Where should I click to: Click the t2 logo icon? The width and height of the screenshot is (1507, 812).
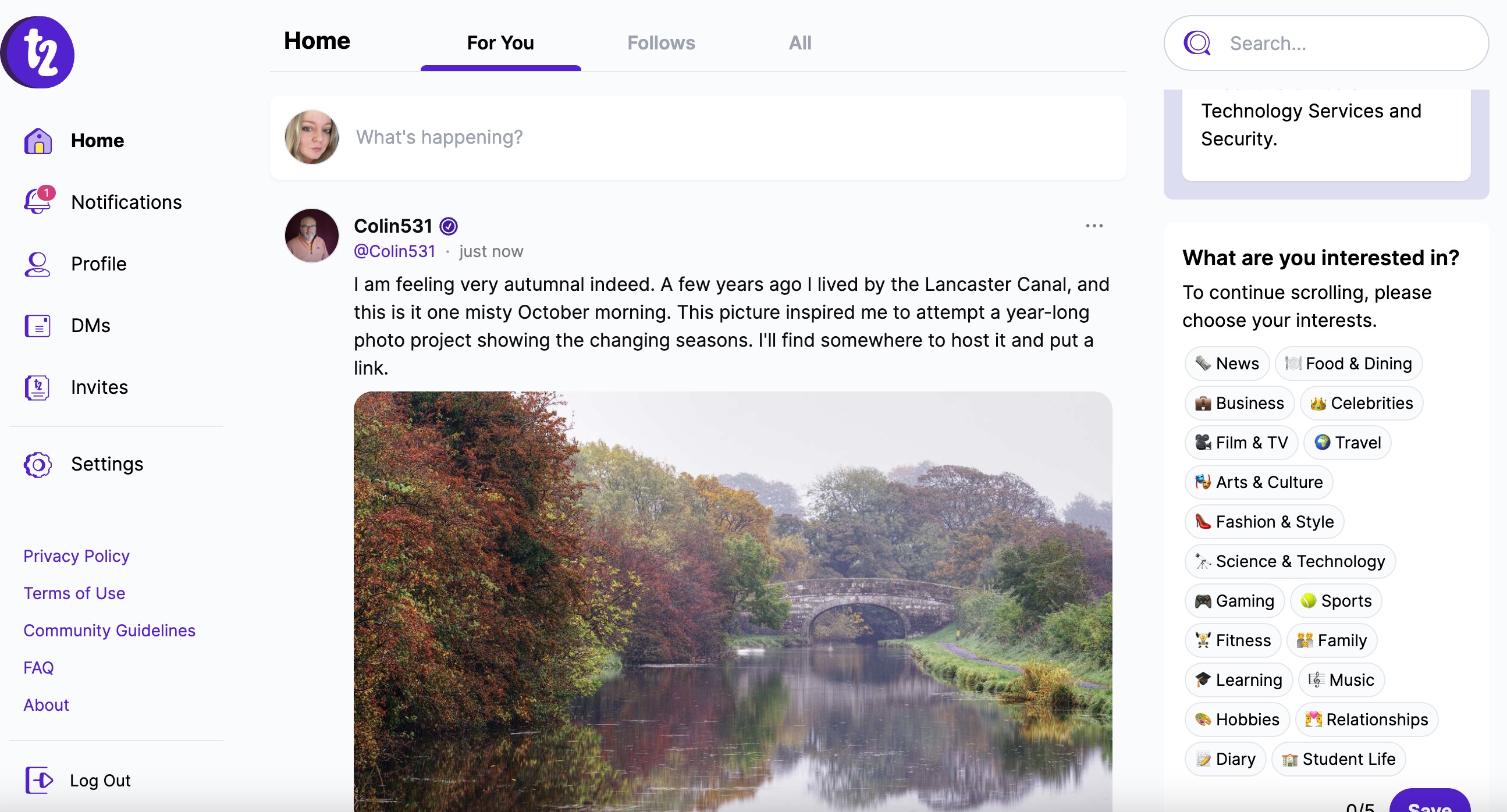point(37,53)
